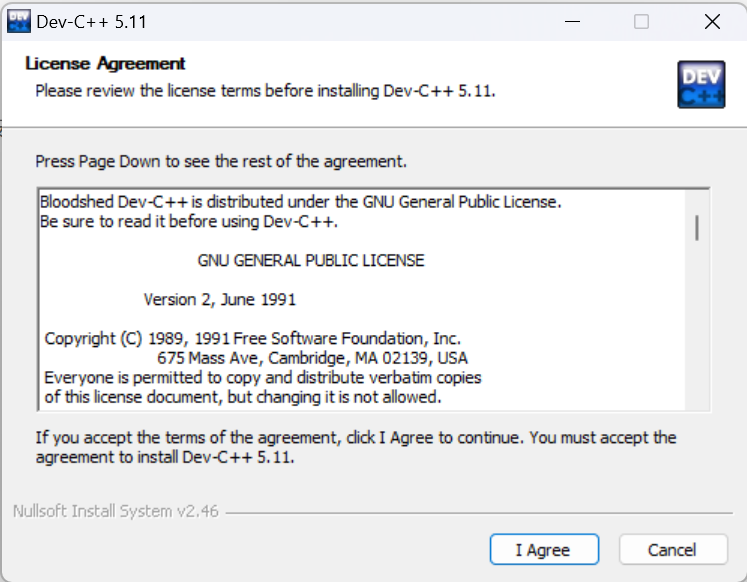The height and width of the screenshot is (582, 747).
Task: Click the license text scrollbar thumb
Action: click(697, 228)
